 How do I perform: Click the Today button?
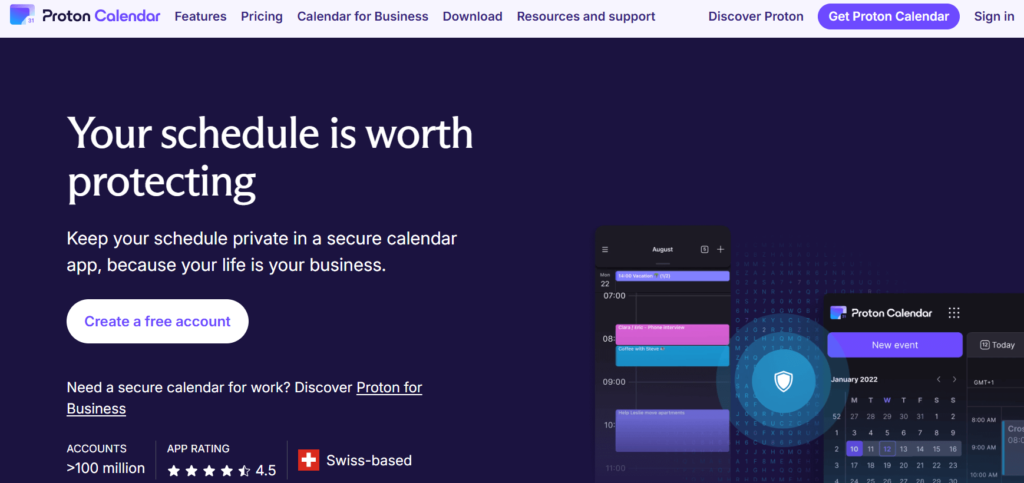pos(996,345)
